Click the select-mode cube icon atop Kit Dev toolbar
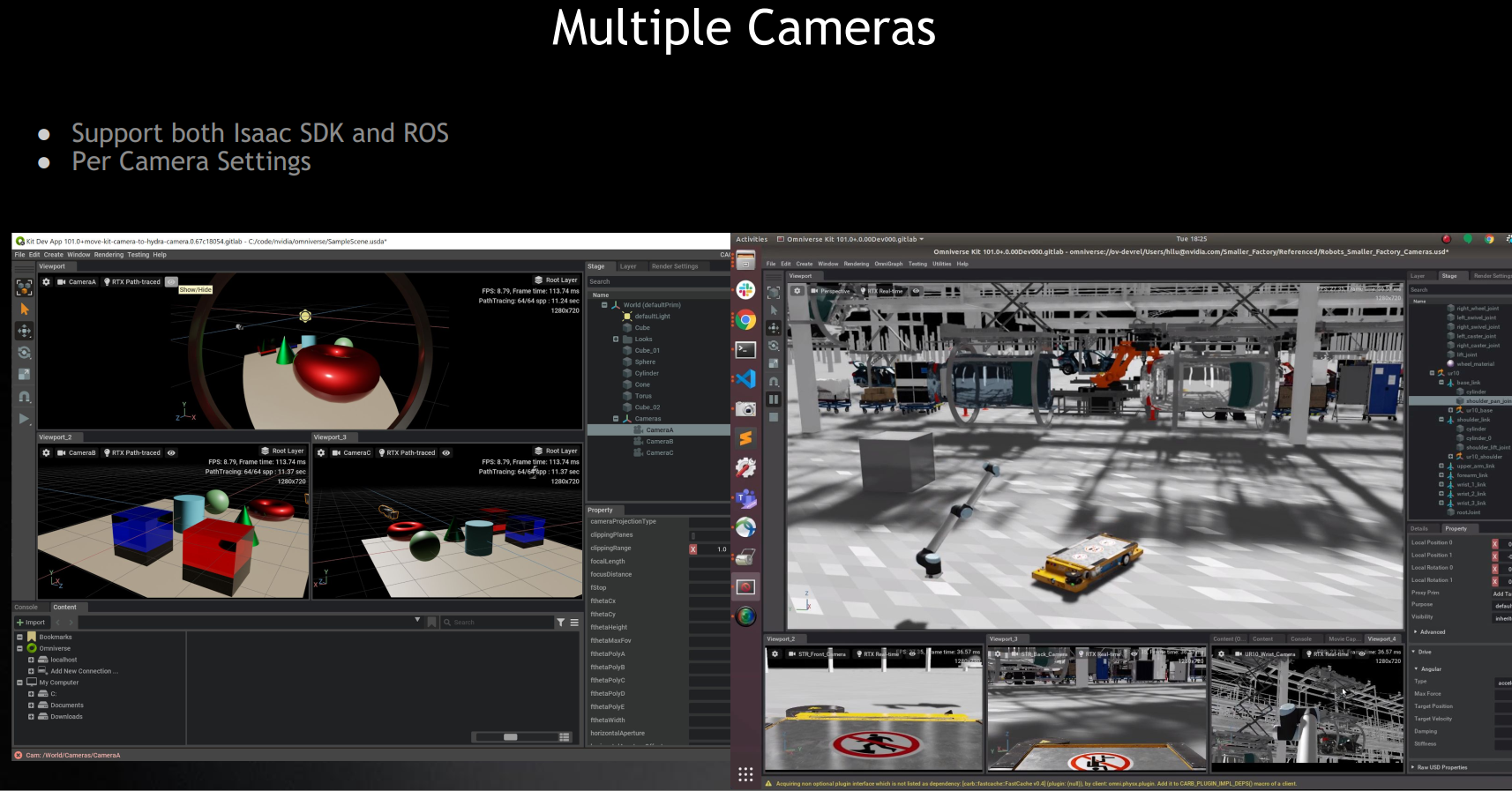1512x791 pixels. click(x=24, y=287)
